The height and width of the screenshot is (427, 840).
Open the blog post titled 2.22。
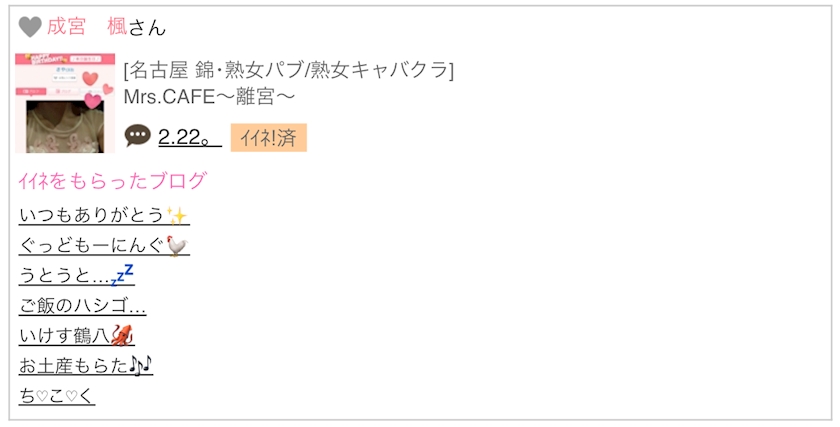pos(188,137)
